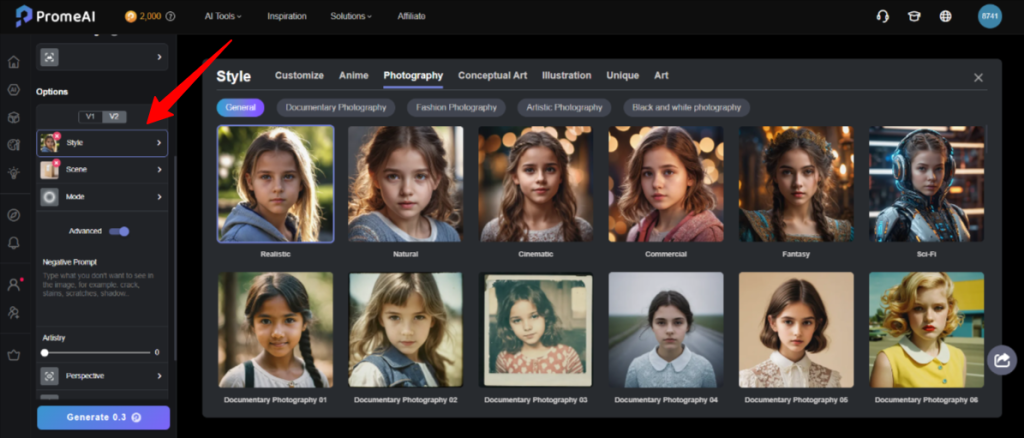Click the floating share icon button
This screenshot has width=1024, height=438.
[x=1001, y=360]
